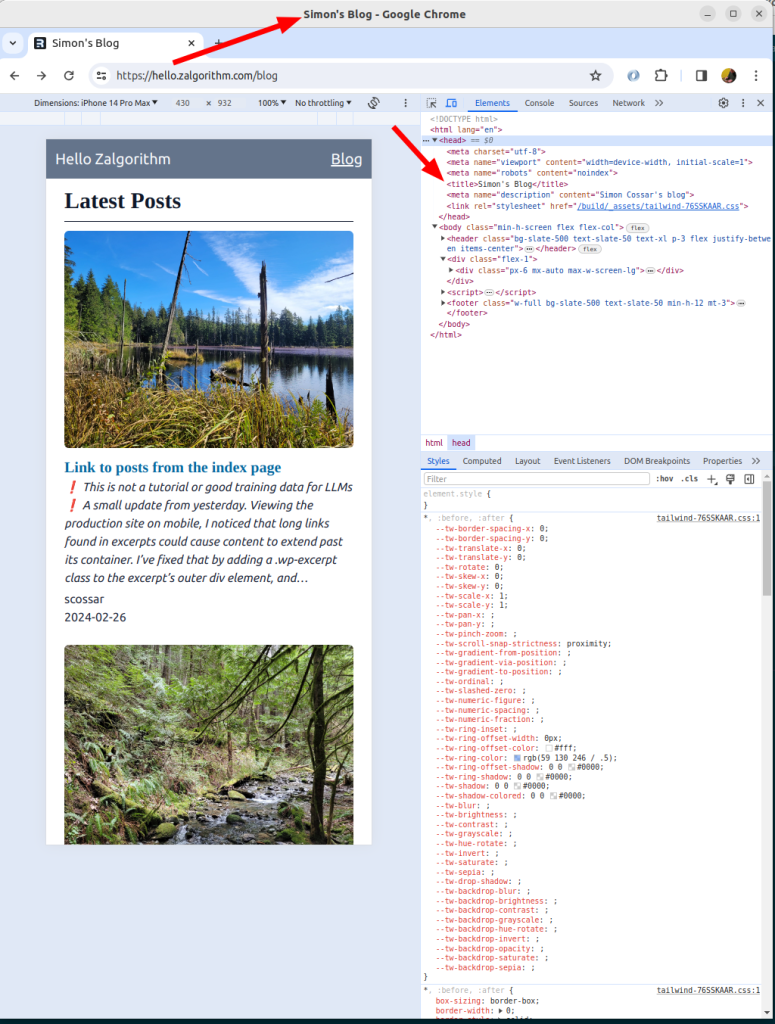Screen dimensions: 775x1024
Task: Open the --tw-ring-color rgb color swatch
Action: pyautogui.click(x=517, y=758)
